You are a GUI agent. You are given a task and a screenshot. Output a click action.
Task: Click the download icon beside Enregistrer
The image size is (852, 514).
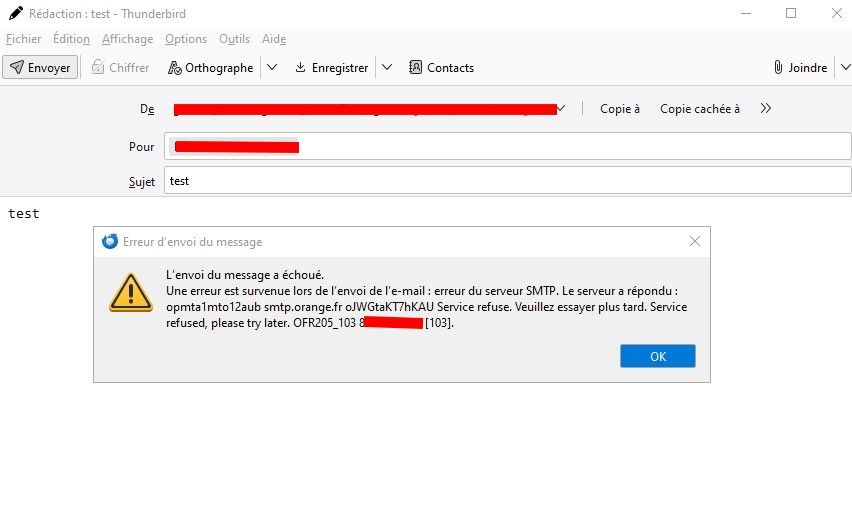(x=300, y=67)
